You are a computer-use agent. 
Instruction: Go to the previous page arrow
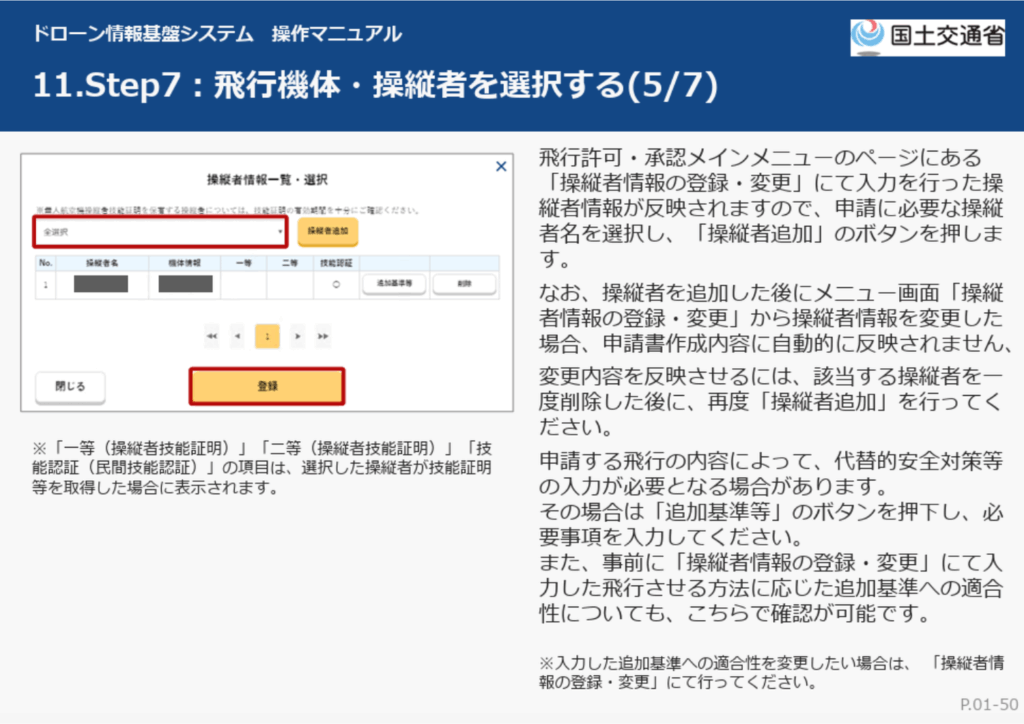click(x=237, y=337)
